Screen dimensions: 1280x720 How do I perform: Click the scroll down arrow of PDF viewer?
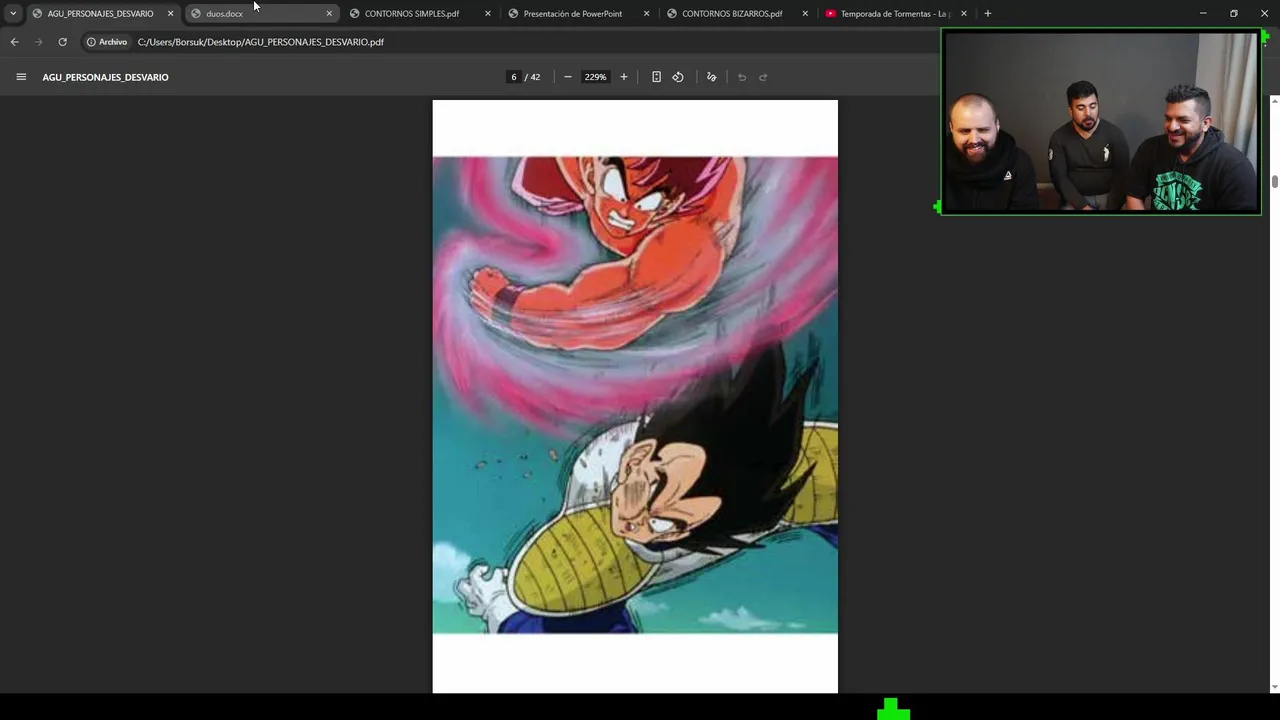(x=1274, y=688)
